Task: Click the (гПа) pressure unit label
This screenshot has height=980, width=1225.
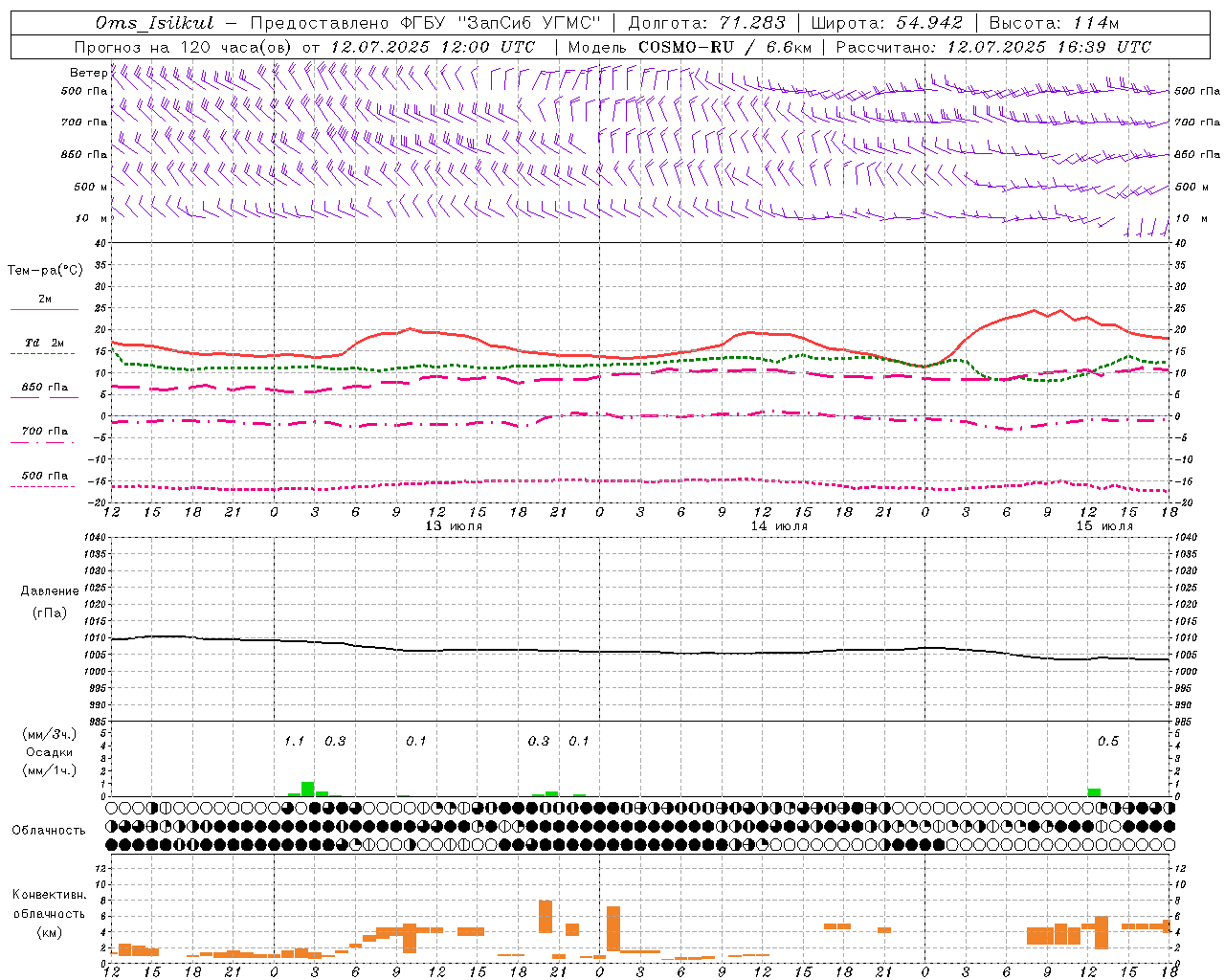Action: click(x=50, y=613)
